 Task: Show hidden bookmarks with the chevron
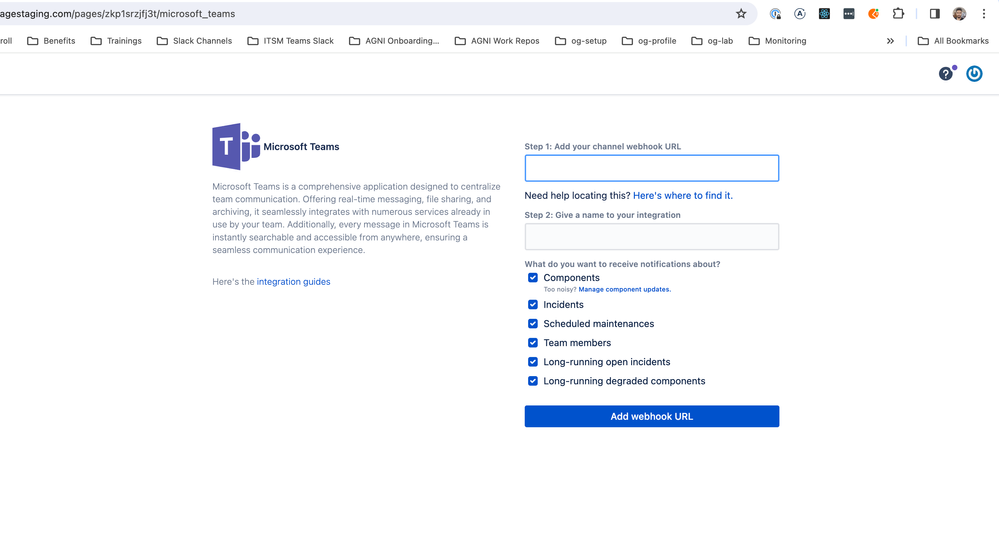[890, 41]
